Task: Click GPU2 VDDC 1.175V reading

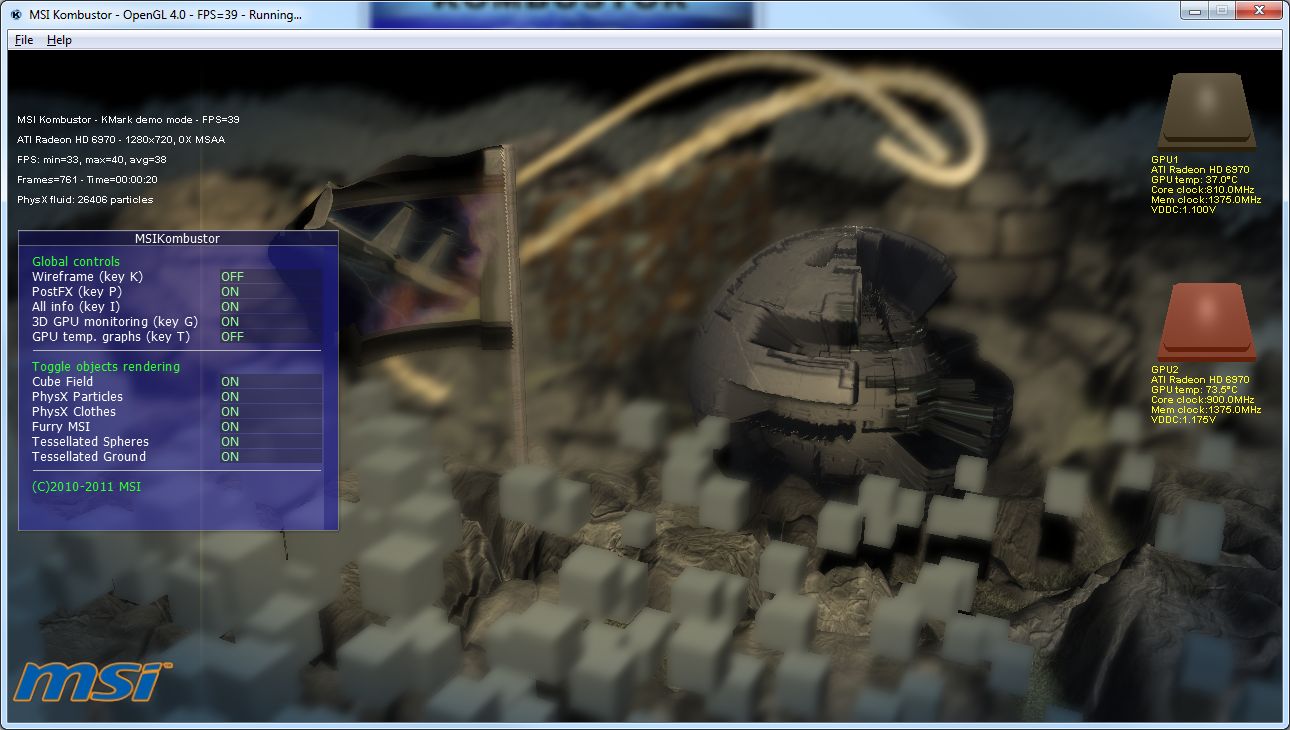Action: (x=1184, y=420)
